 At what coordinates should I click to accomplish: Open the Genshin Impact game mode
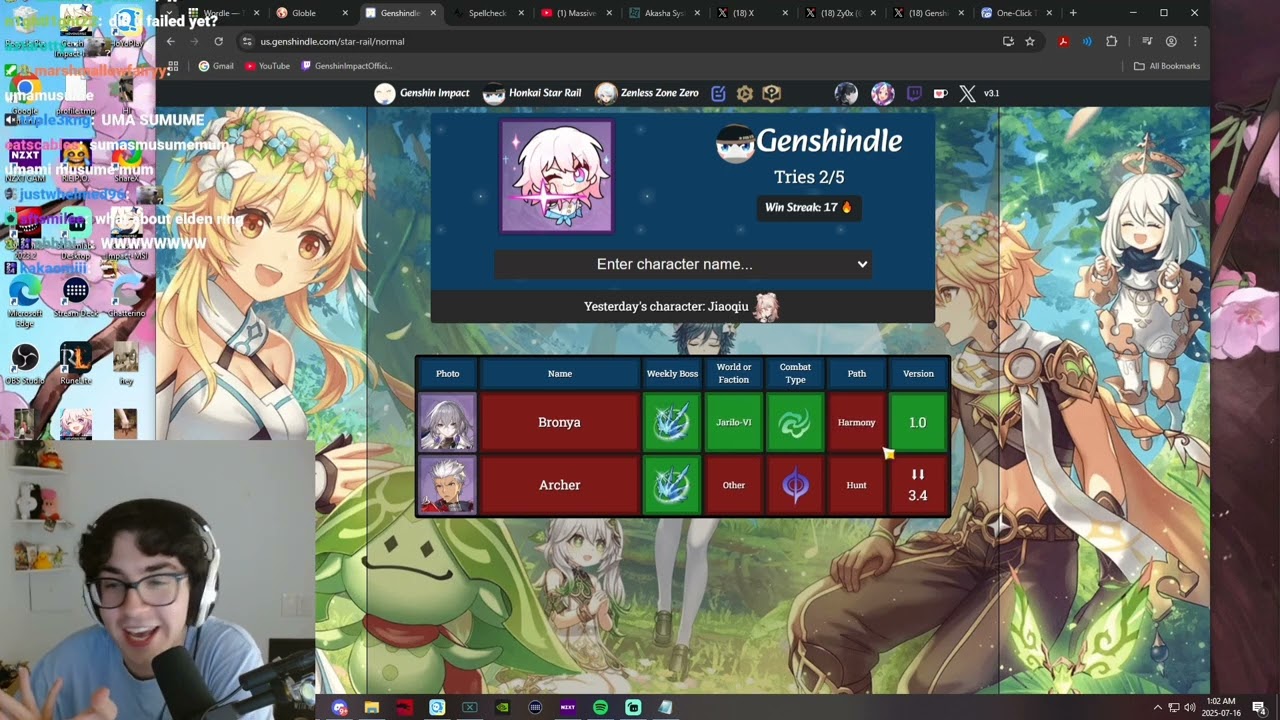click(x=421, y=93)
